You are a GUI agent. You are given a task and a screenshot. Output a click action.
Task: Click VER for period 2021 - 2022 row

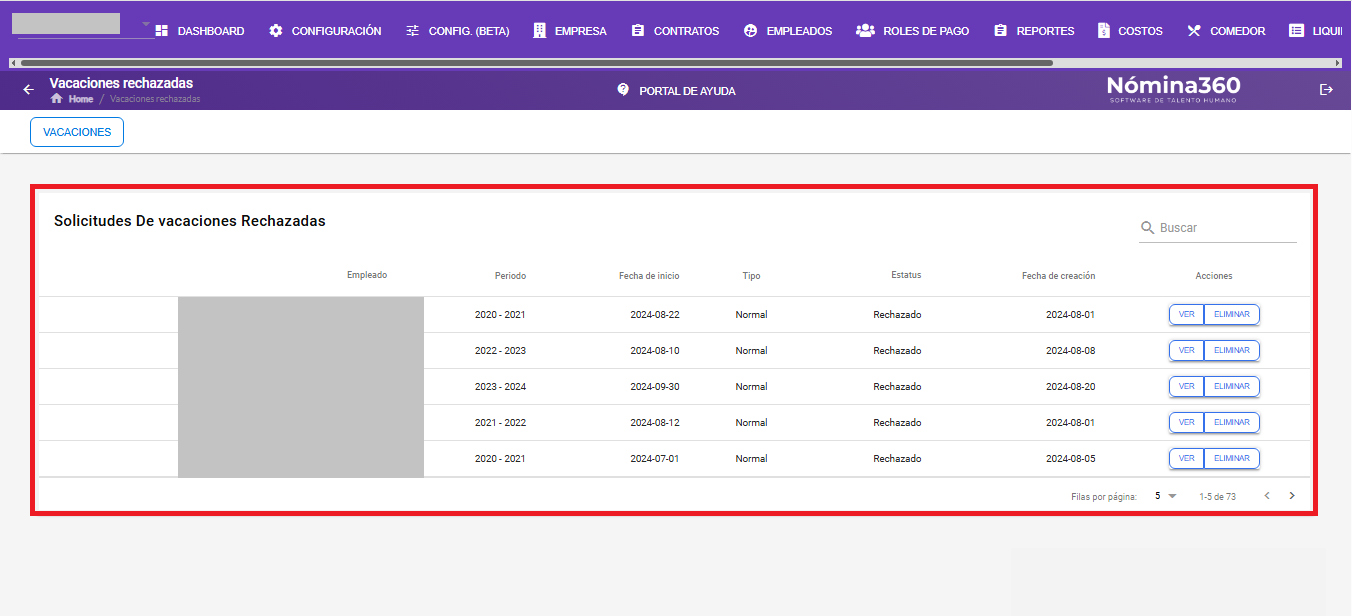(1186, 422)
